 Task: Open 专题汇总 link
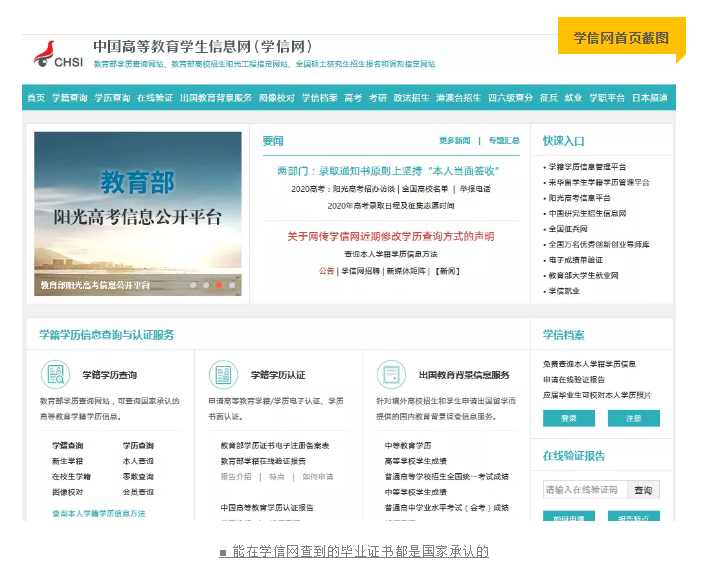pos(504,141)
